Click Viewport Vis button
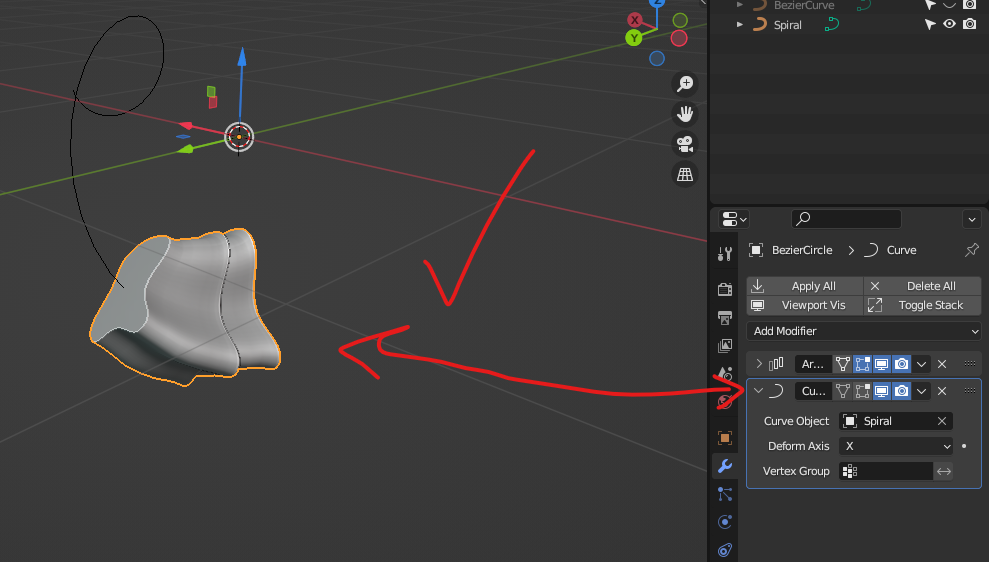The width and height of the screenshot is (989, 562). pyautogui.click(x=805, y=305)
